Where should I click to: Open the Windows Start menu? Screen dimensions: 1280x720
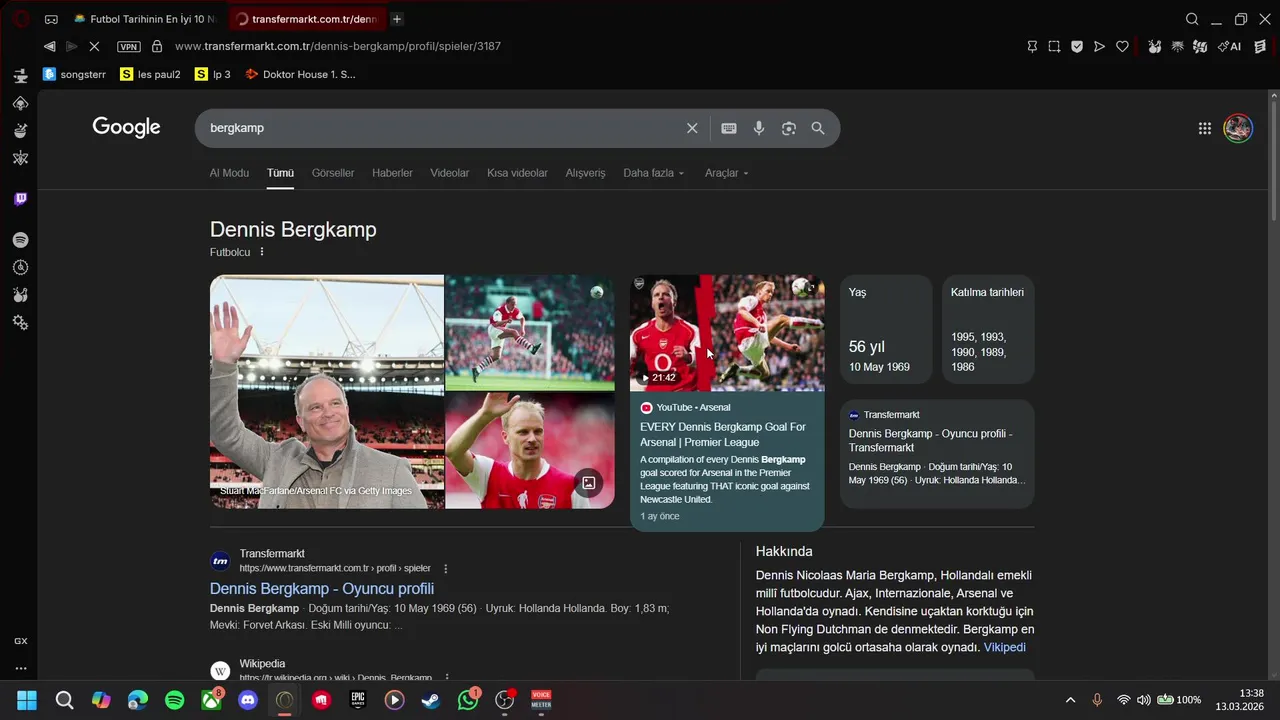tap(27, 700)
